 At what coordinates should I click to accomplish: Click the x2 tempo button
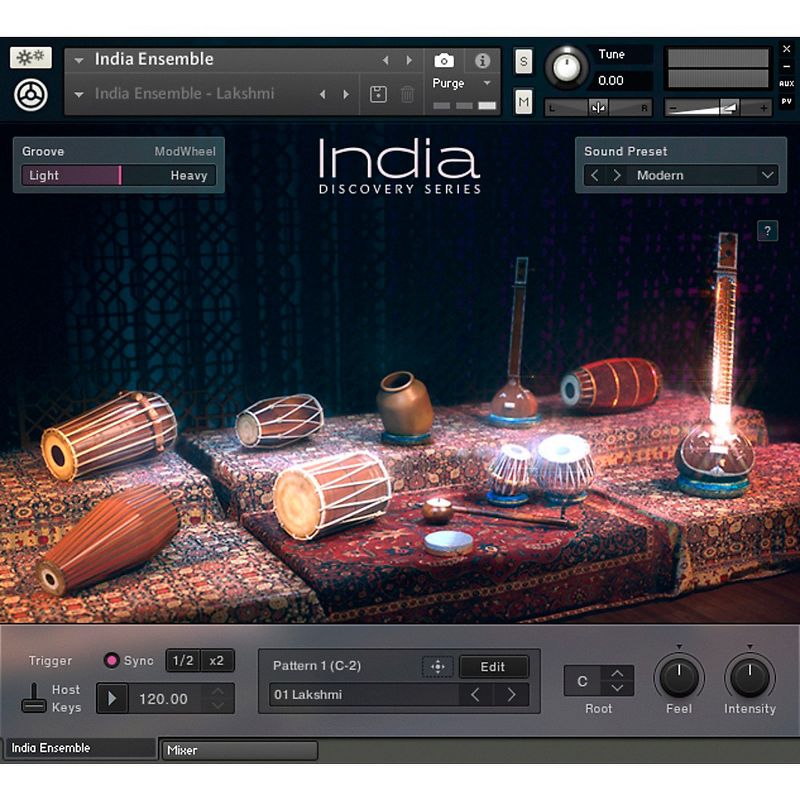216,661
